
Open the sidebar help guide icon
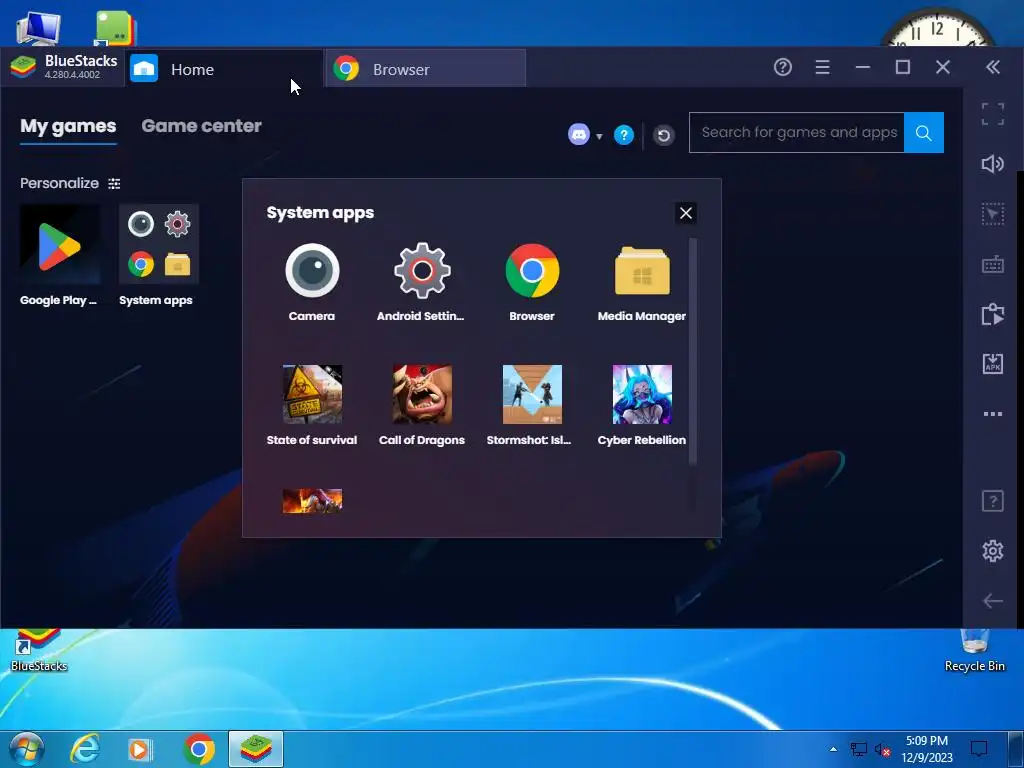(993, 502)
